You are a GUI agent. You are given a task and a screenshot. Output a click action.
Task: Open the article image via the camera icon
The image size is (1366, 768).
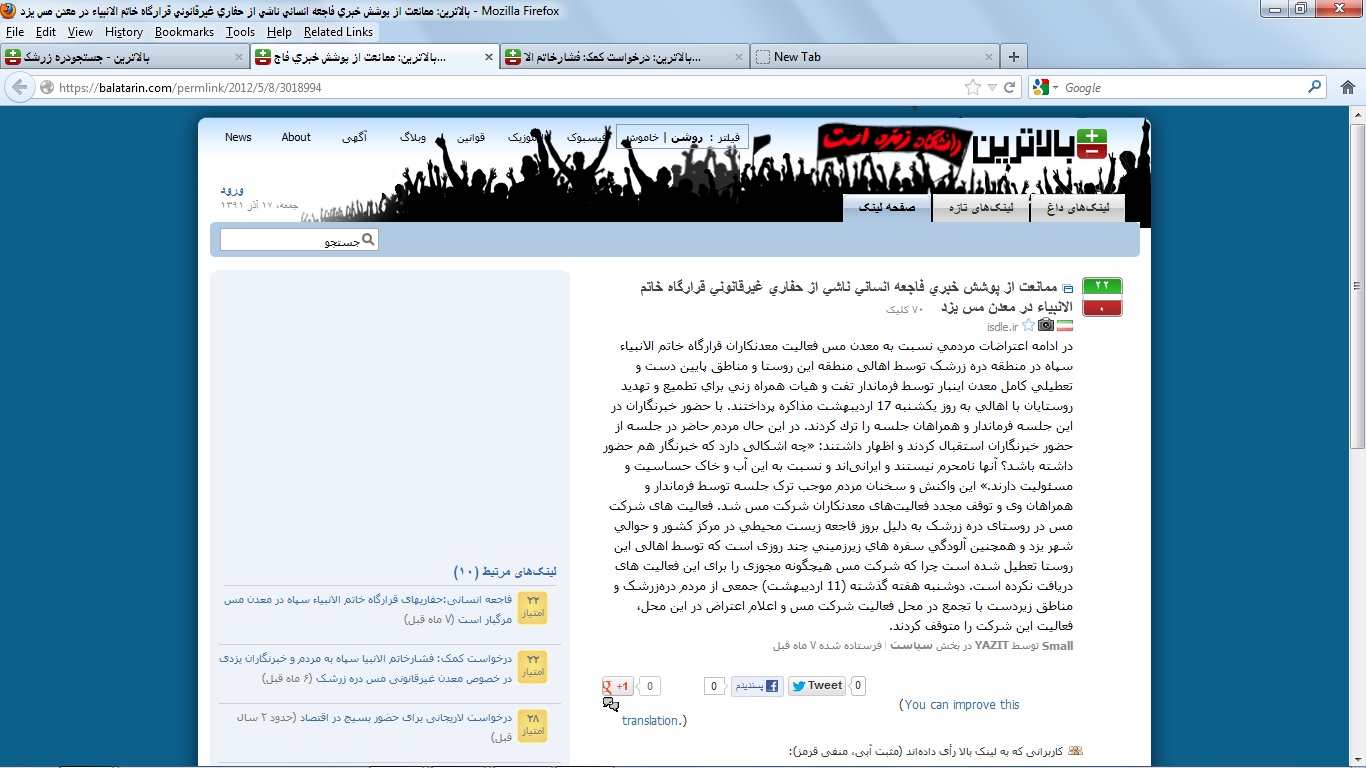[x=1045, y=324]
